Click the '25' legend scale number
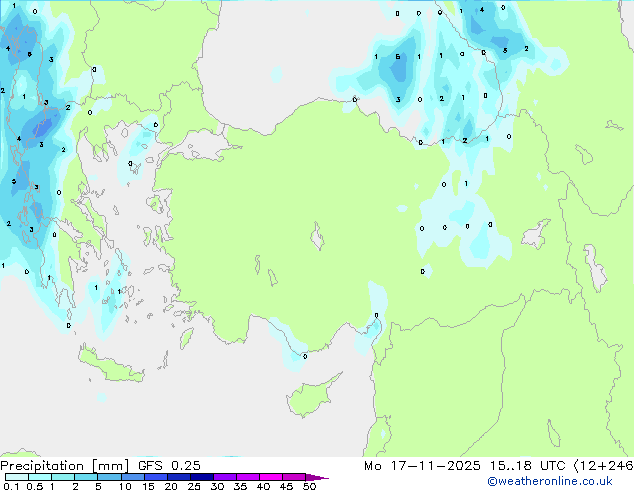The height and width of the screenshot is (490, 634). coord(194,486)
